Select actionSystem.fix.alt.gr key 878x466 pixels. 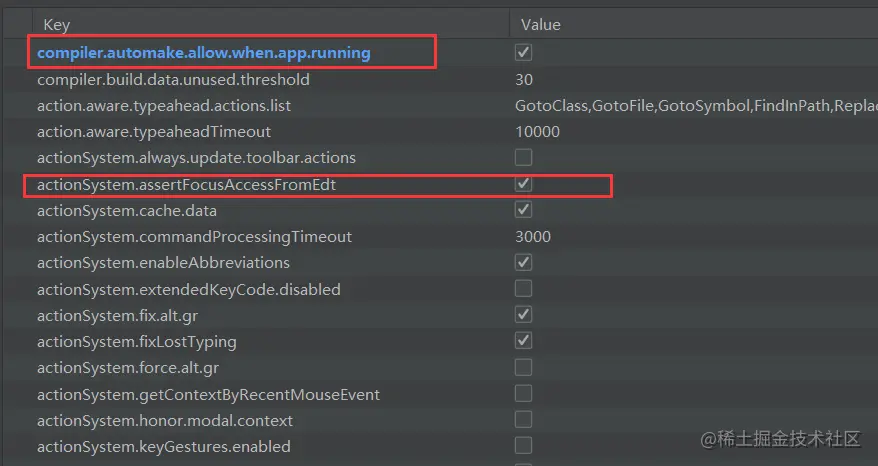pos(117,315)
